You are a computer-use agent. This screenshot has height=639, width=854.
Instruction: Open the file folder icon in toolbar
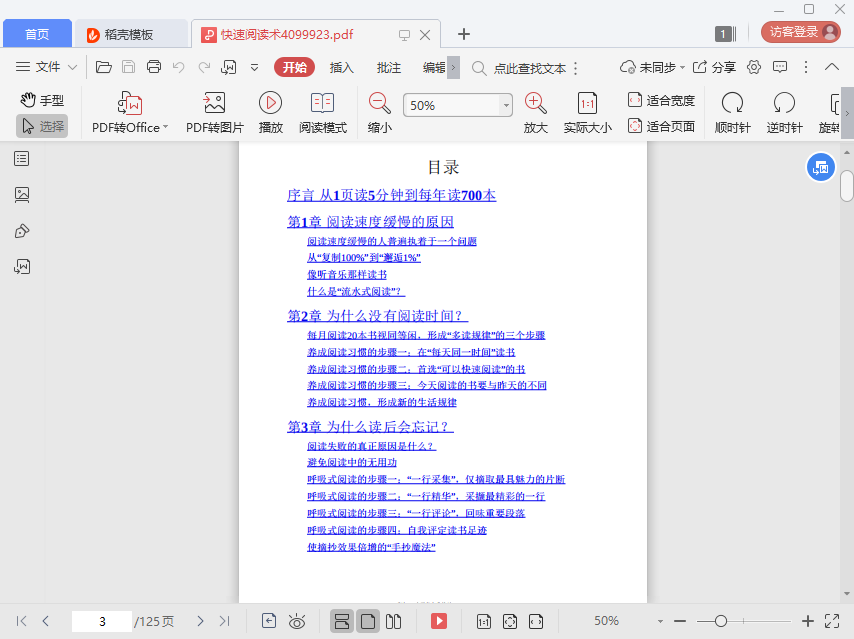pos(103,67)
